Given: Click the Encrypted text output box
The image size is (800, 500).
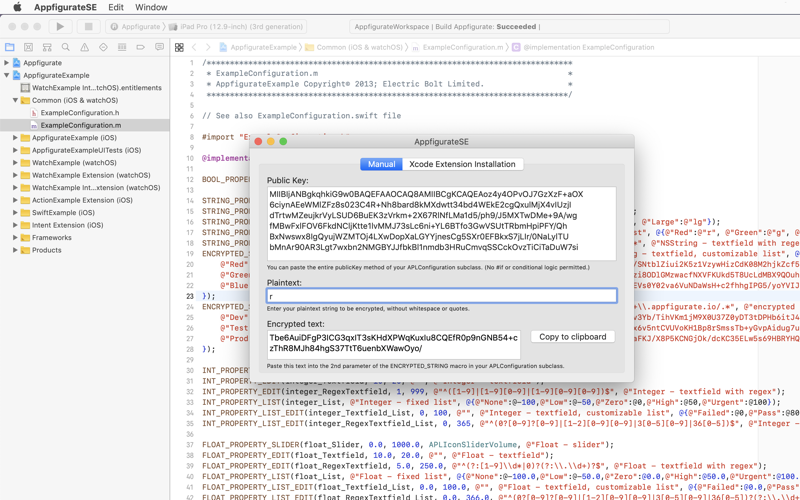Looking at the screenshot, I should [393, 345].
